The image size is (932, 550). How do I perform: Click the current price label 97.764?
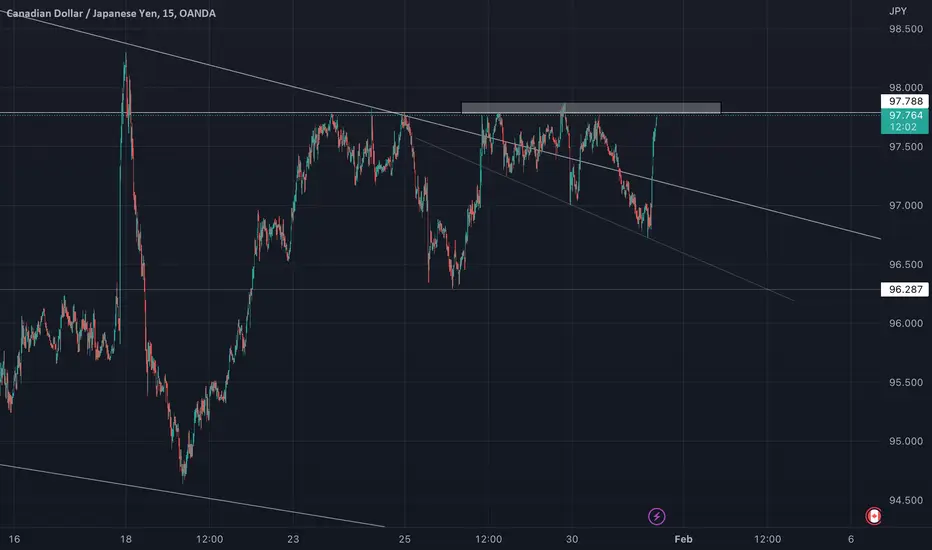click(x=904, y=121)
